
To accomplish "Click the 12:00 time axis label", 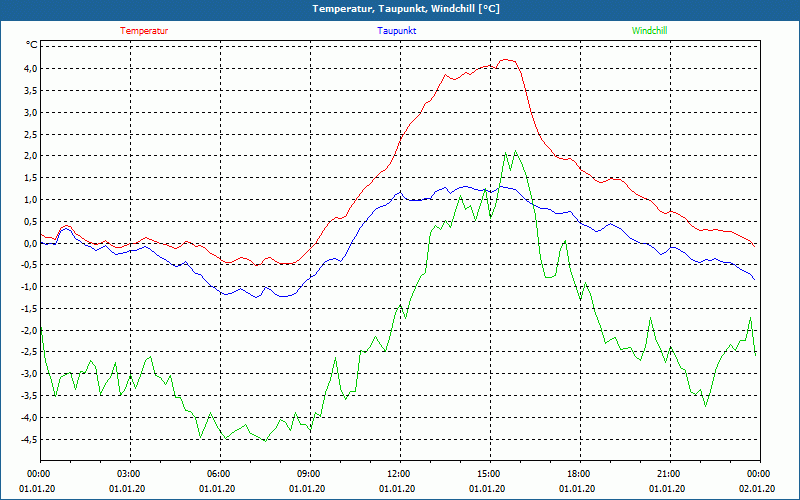I will (x=400, y=474).
